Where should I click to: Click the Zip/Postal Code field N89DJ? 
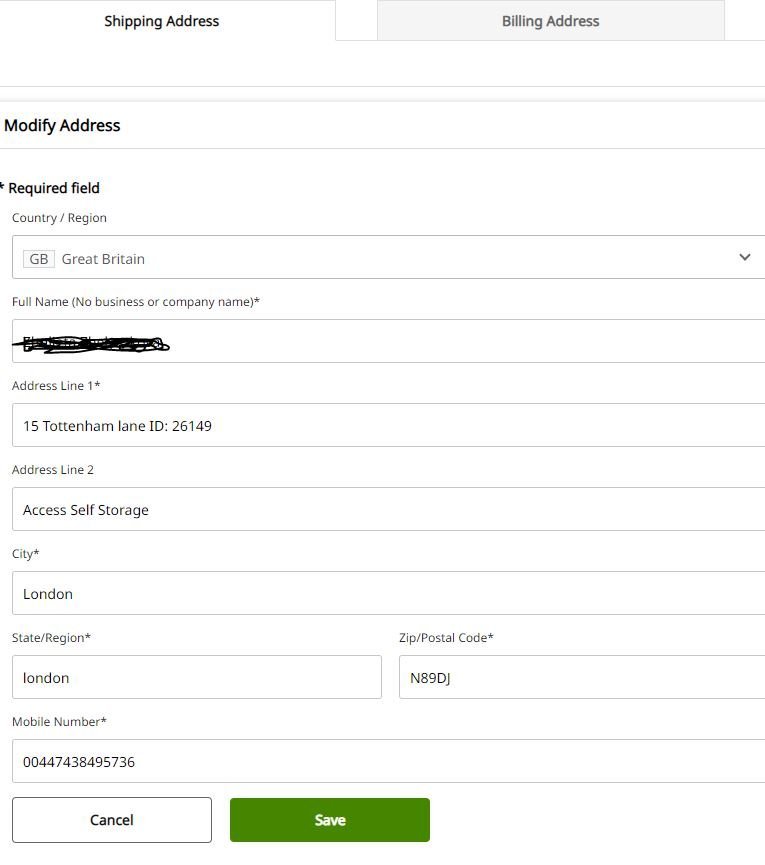click(580, 678)
